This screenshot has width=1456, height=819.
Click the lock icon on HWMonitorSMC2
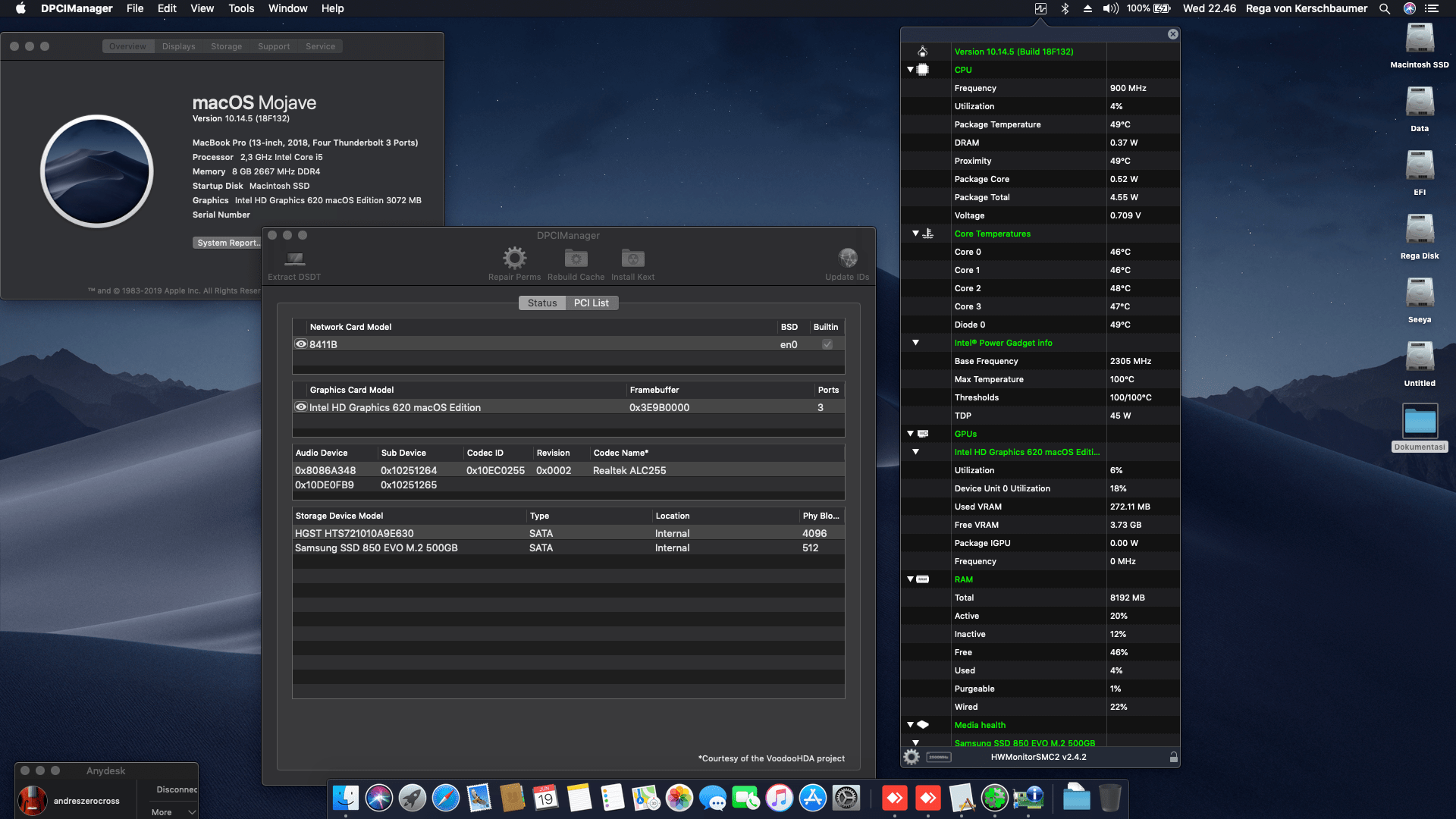point(1172,756)
